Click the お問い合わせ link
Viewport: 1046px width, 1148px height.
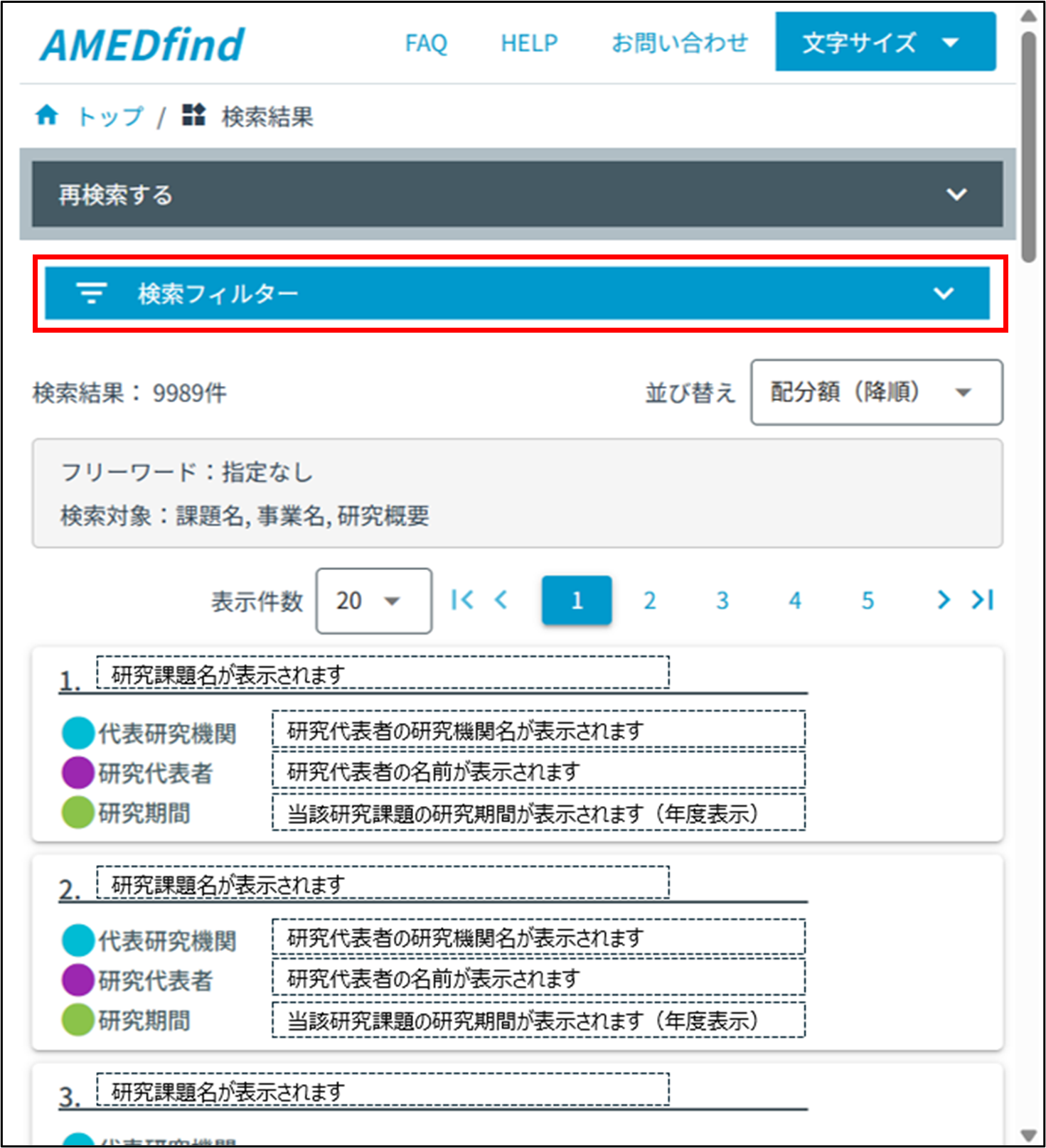point(680,43)
